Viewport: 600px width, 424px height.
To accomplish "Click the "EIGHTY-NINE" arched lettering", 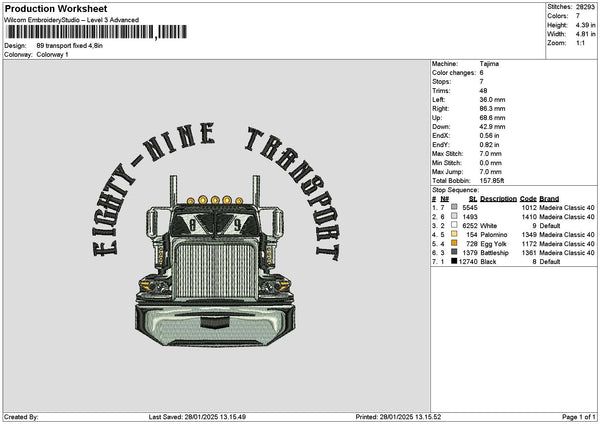I will tap(153, 188).
